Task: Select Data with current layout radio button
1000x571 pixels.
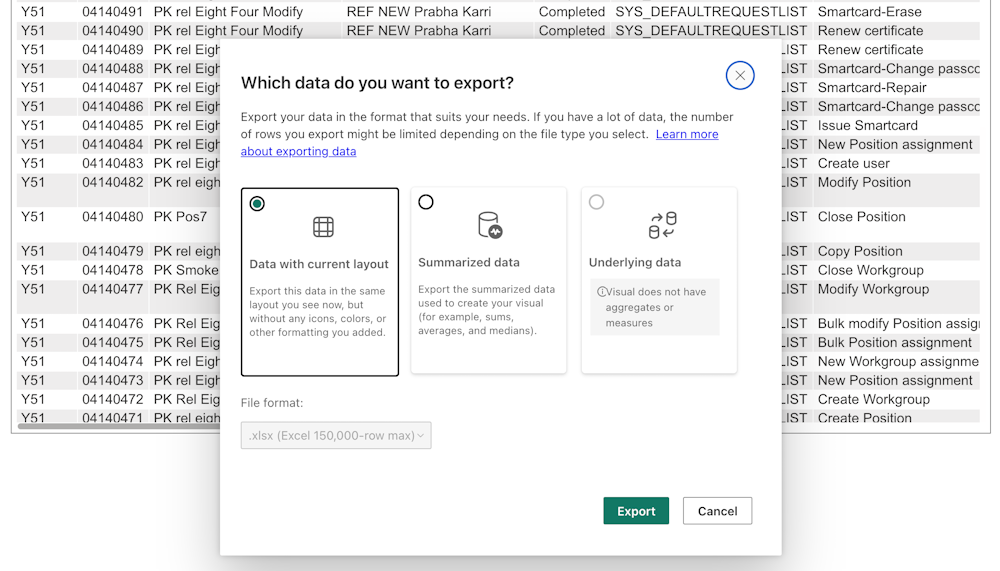Action: click(257, 204)
